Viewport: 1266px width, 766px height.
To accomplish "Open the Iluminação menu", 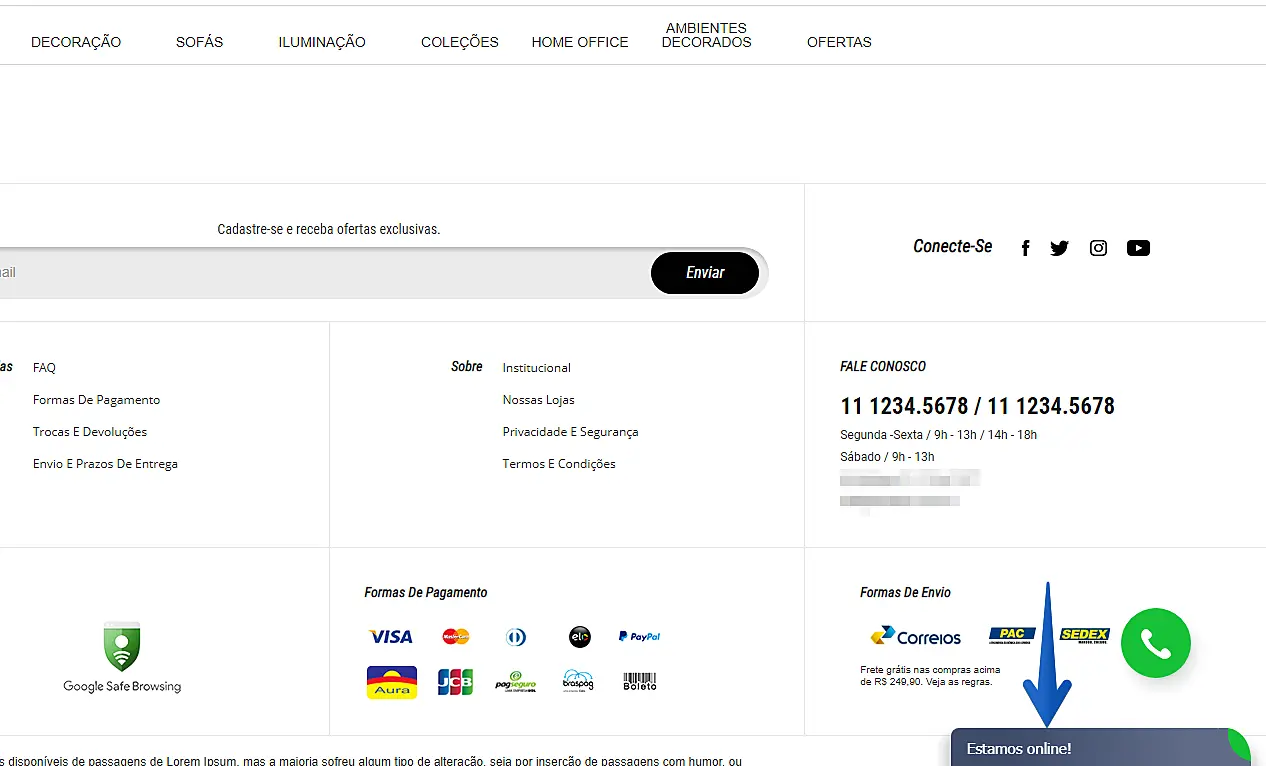I will 322,42.
